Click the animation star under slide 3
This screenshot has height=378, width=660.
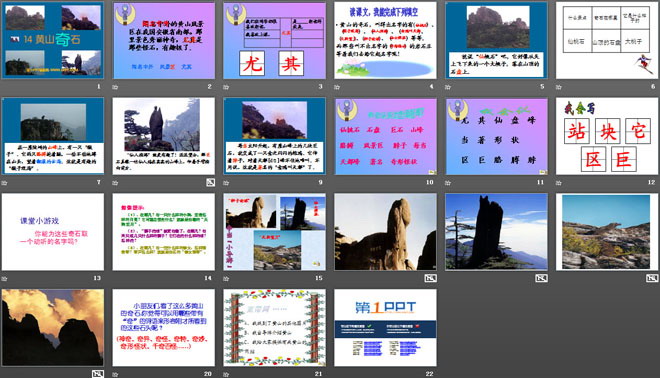226,87
